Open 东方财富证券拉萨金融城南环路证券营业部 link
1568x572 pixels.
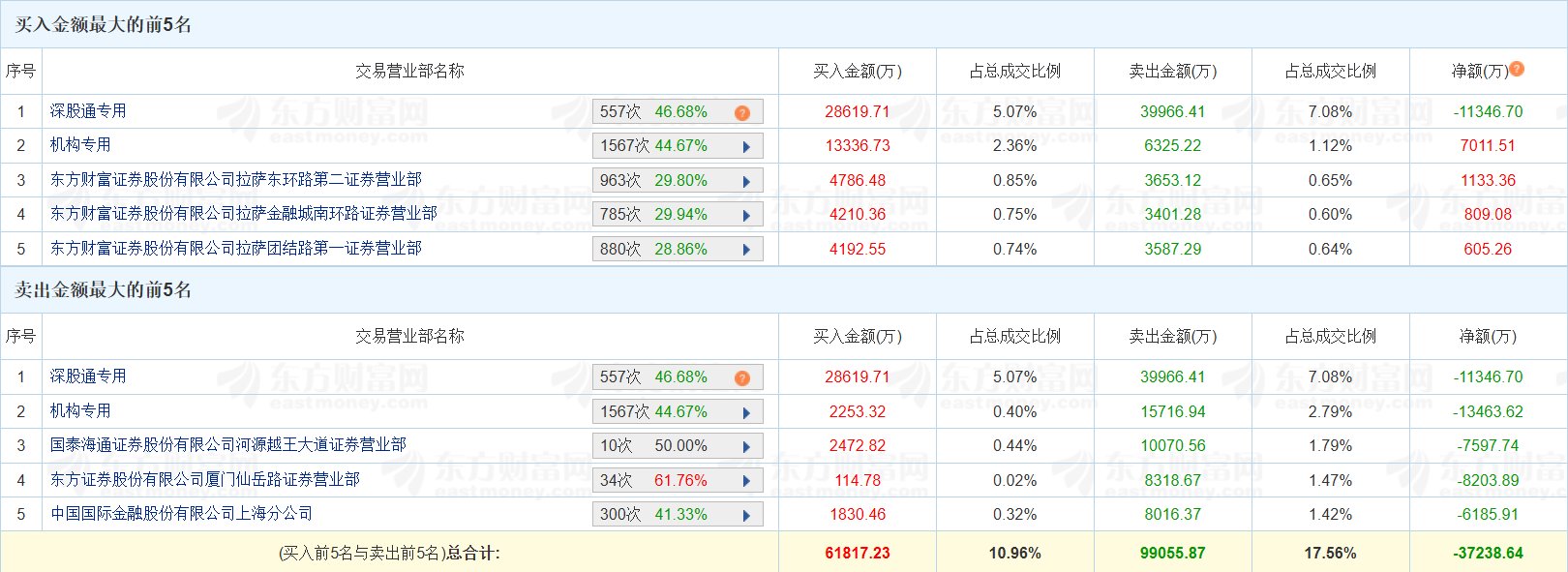tap(244, 214)
